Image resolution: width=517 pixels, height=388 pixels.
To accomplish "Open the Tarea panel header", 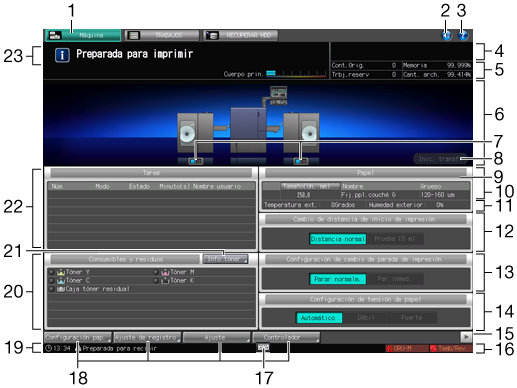I will [151, 173].
